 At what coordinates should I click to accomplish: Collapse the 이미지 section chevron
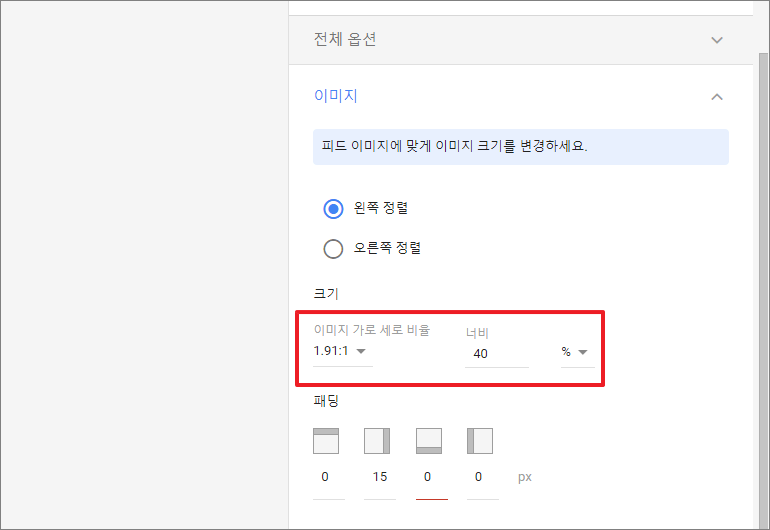click(717, 97)
